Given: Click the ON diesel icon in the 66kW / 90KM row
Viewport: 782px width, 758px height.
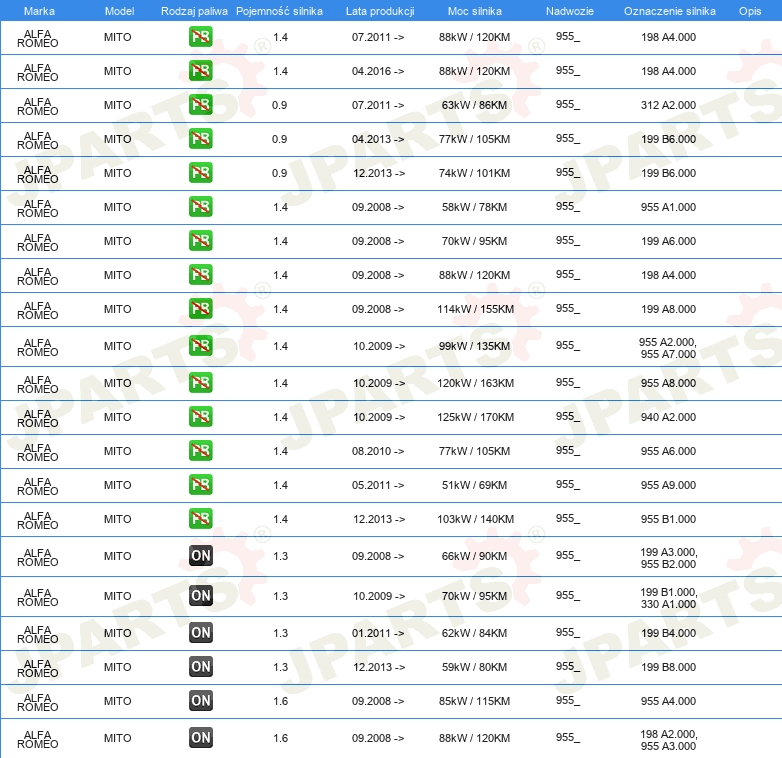Looking at the screenshot, I should 200,556.
